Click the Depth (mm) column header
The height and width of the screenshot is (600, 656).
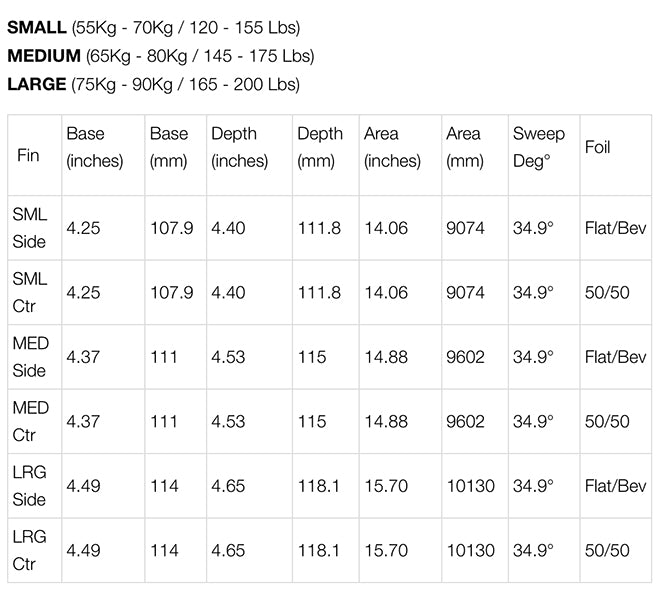[x=320, y=147]
